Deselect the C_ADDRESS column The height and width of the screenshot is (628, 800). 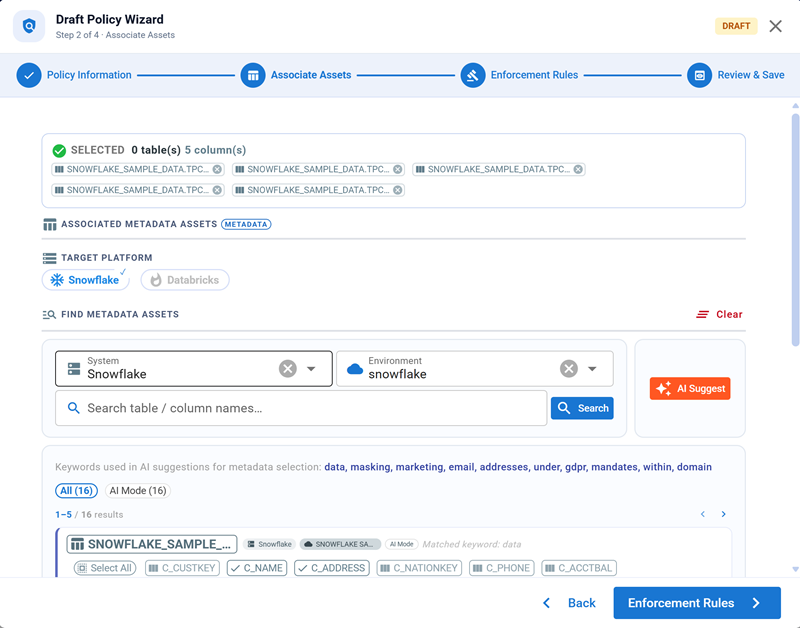coord(332,568)
